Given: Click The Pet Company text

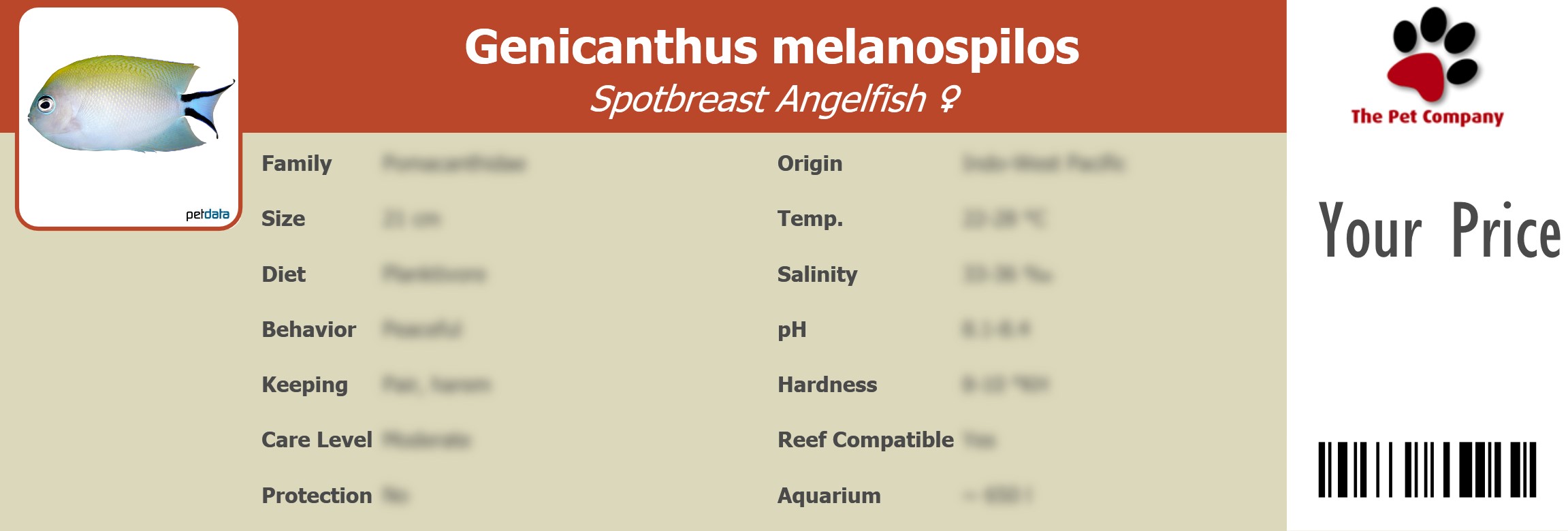Looking at the screenshot, I should 1427,117.
